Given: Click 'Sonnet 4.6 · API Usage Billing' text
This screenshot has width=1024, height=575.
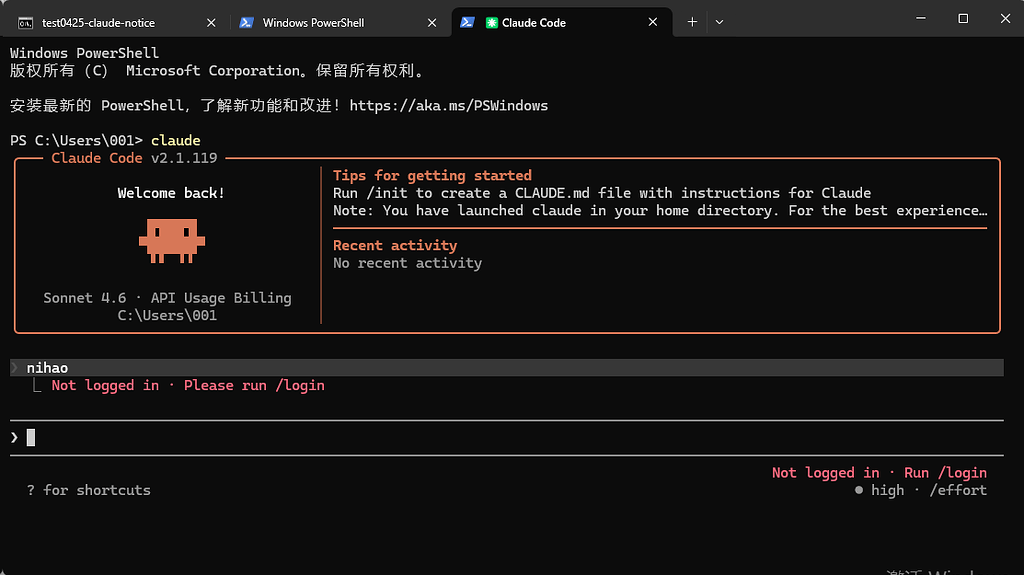Looking at the screenshot, I should [167, 298].
